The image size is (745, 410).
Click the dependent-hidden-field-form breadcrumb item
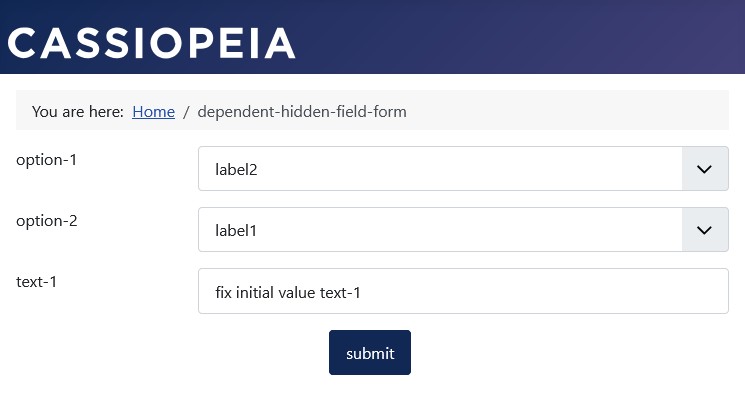pyautogui.click(x=302, y=111)
